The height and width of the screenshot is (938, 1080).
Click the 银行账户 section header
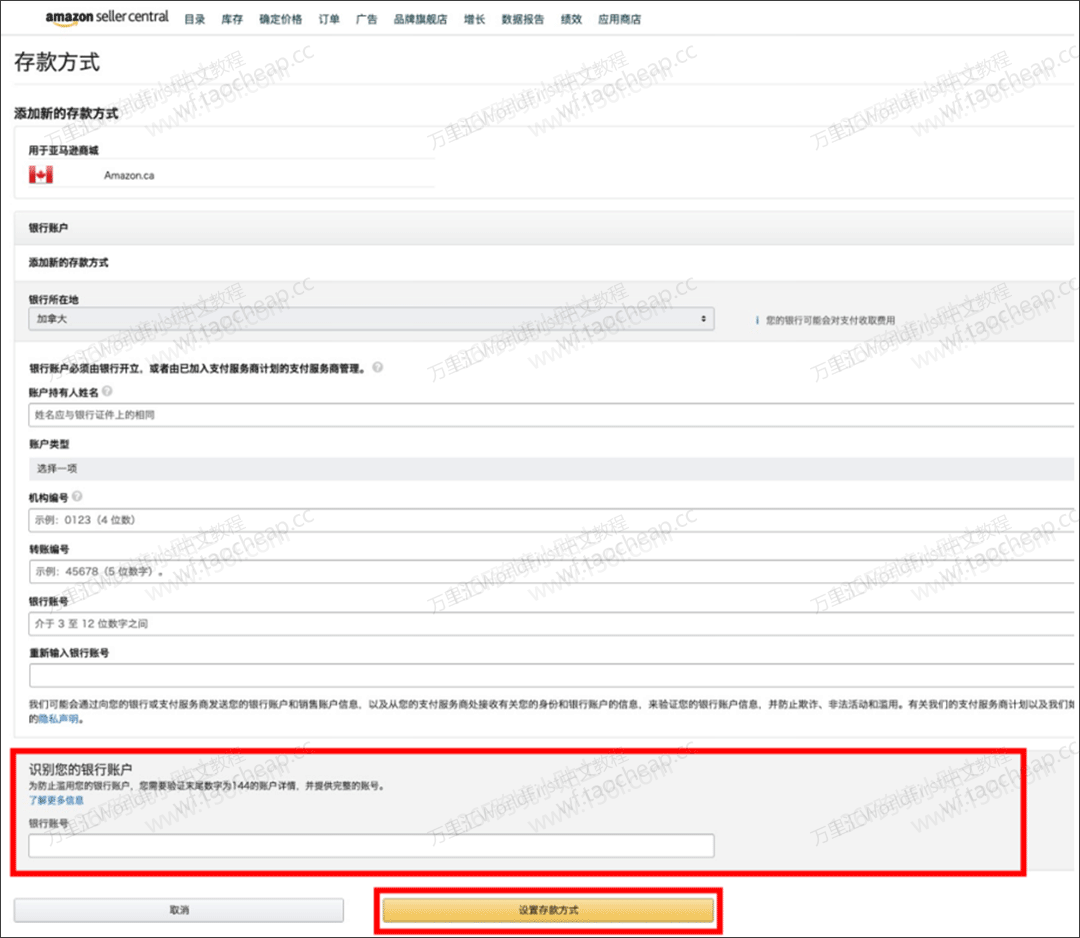click(x=48, y=228)
